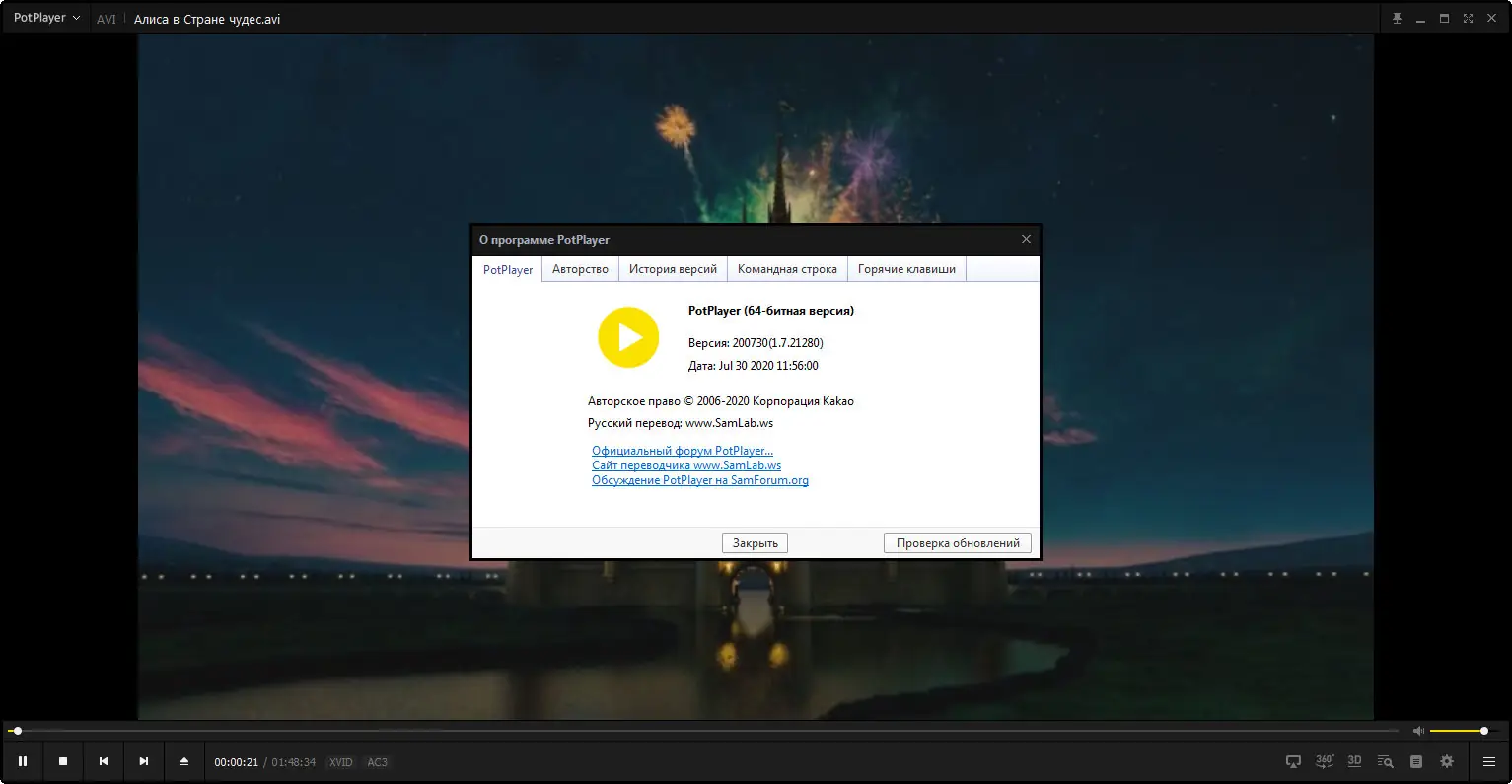
Task: Switch to the Горячие клавиши tab
Action: click(x=905, y=268)
